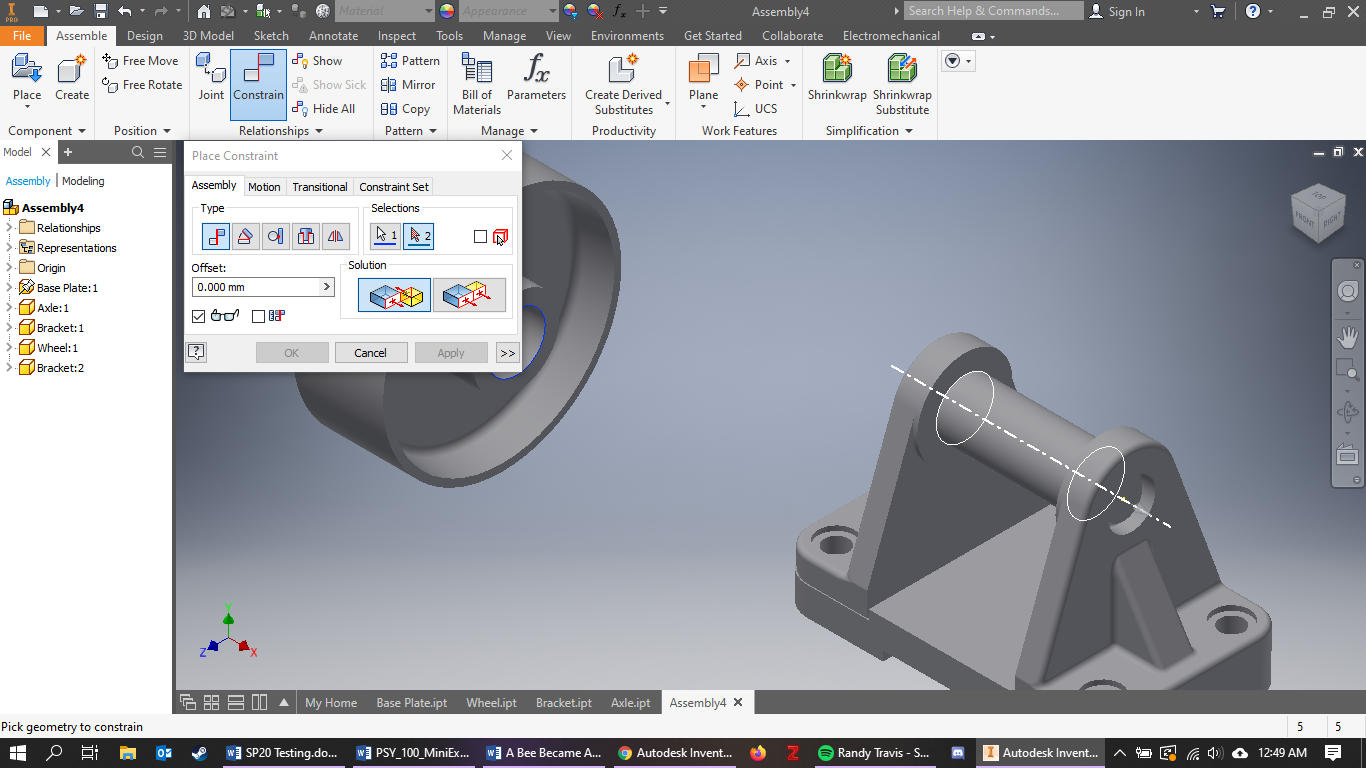This screenshot has width=1366, height=768.
Task: Click the Pattern component tool
Action: click(x=410, y=61)
